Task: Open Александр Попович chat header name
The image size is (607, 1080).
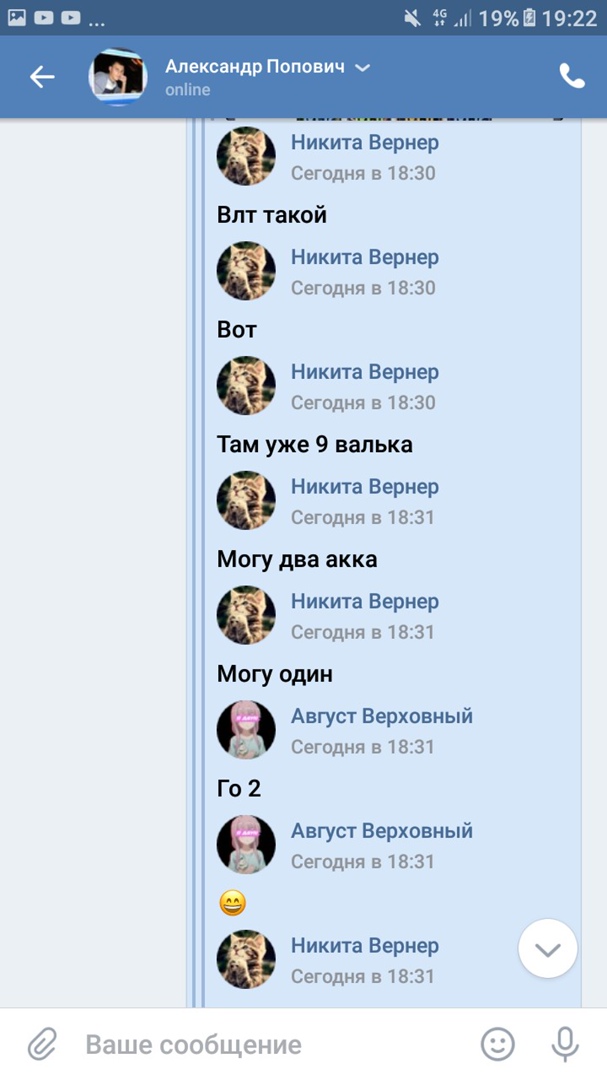Action: [255, 67]
